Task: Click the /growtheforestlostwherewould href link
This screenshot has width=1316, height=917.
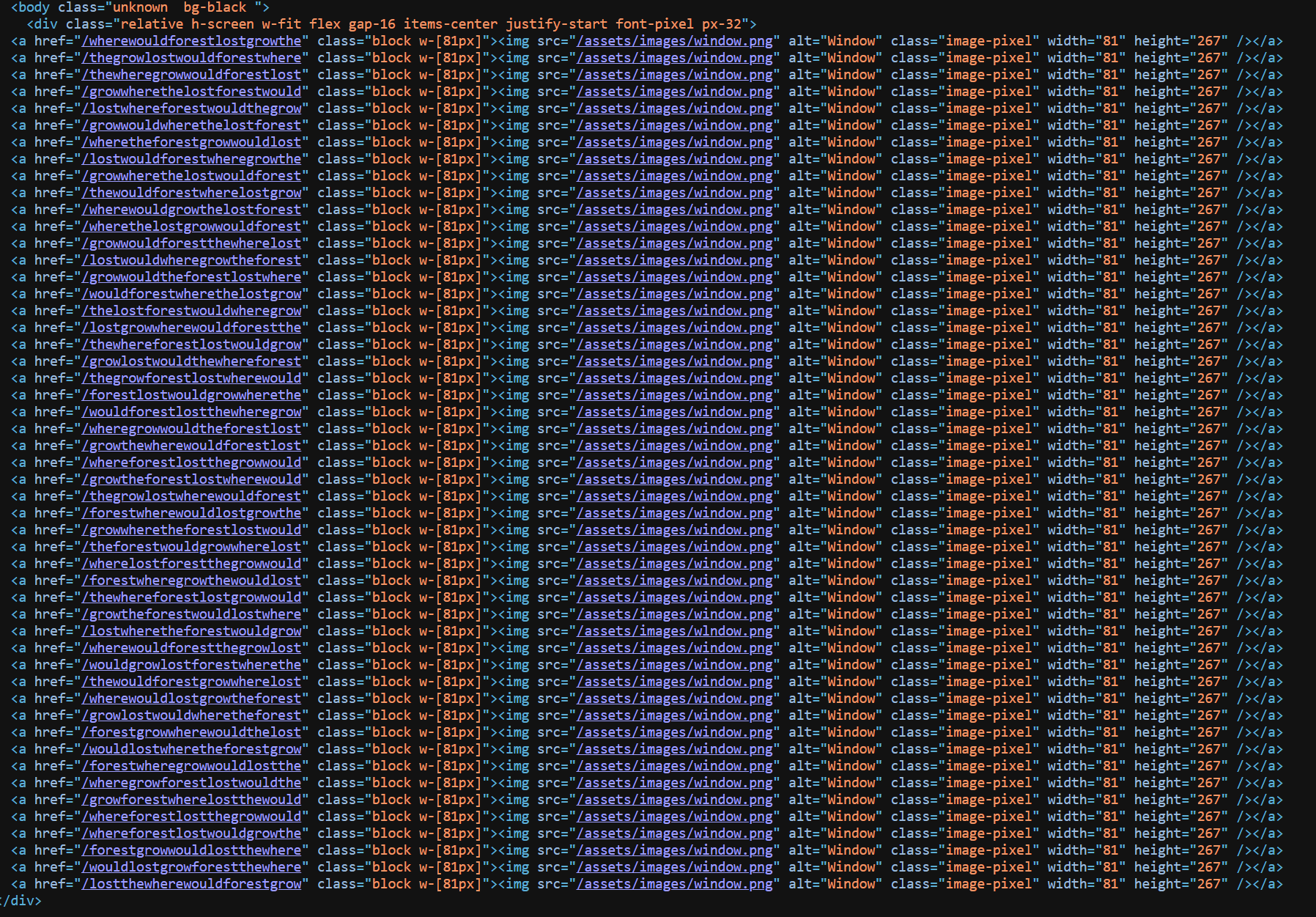Action: (x=191, y=479)
